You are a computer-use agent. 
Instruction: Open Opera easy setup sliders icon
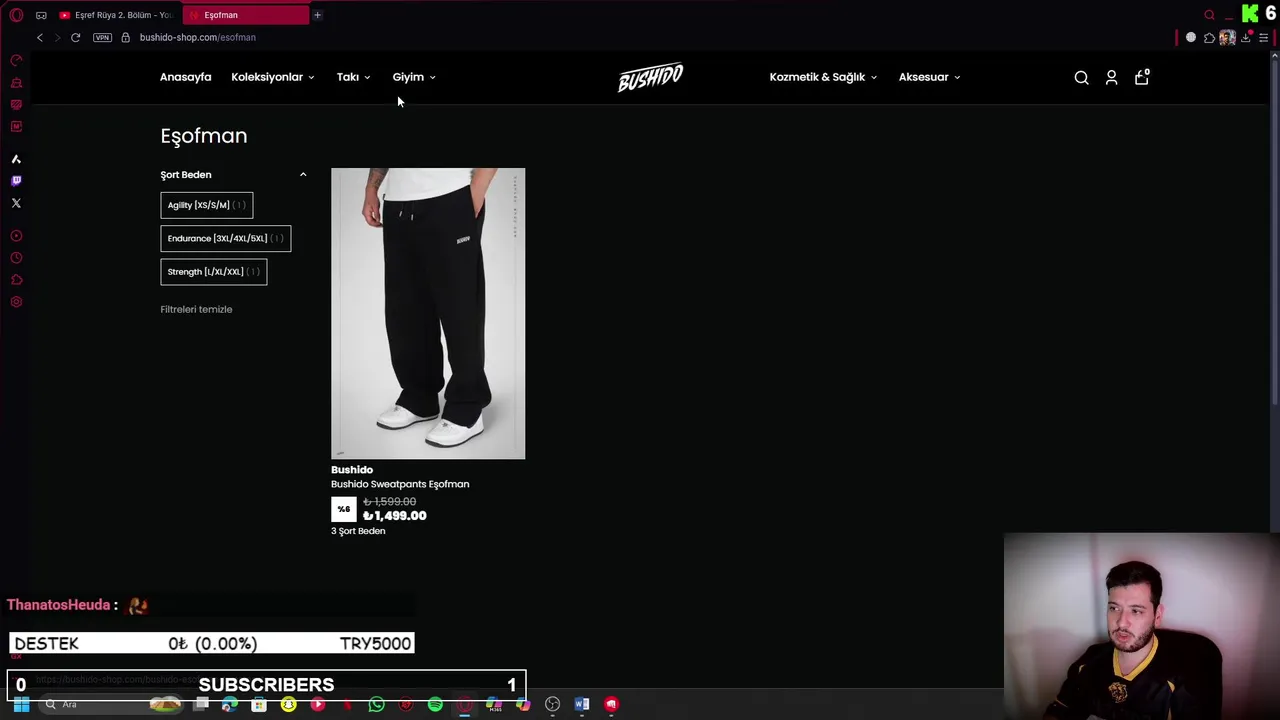pos(1264,37)
